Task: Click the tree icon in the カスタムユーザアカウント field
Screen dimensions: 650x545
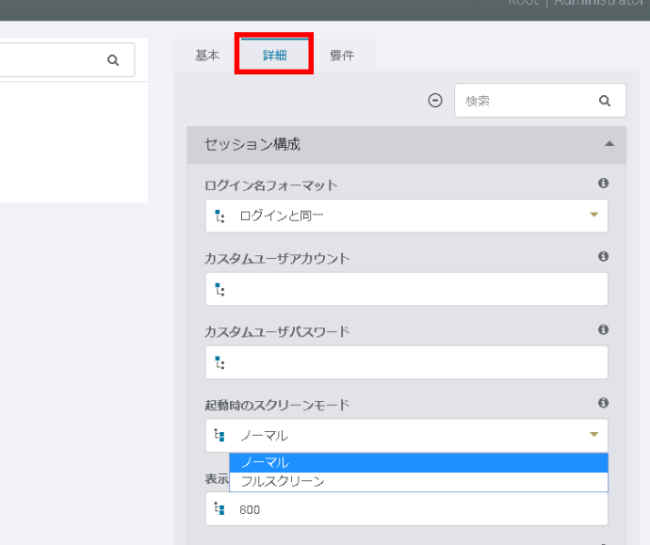Action: [220, 290]
